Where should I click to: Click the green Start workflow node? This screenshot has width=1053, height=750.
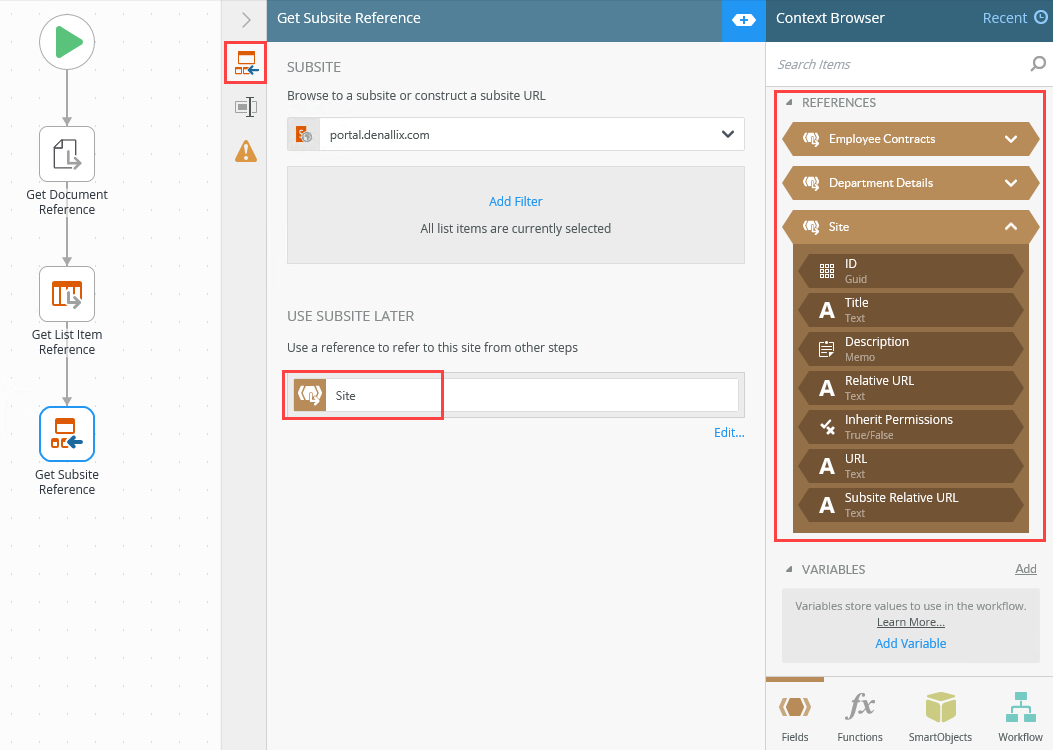coord(67,43)
